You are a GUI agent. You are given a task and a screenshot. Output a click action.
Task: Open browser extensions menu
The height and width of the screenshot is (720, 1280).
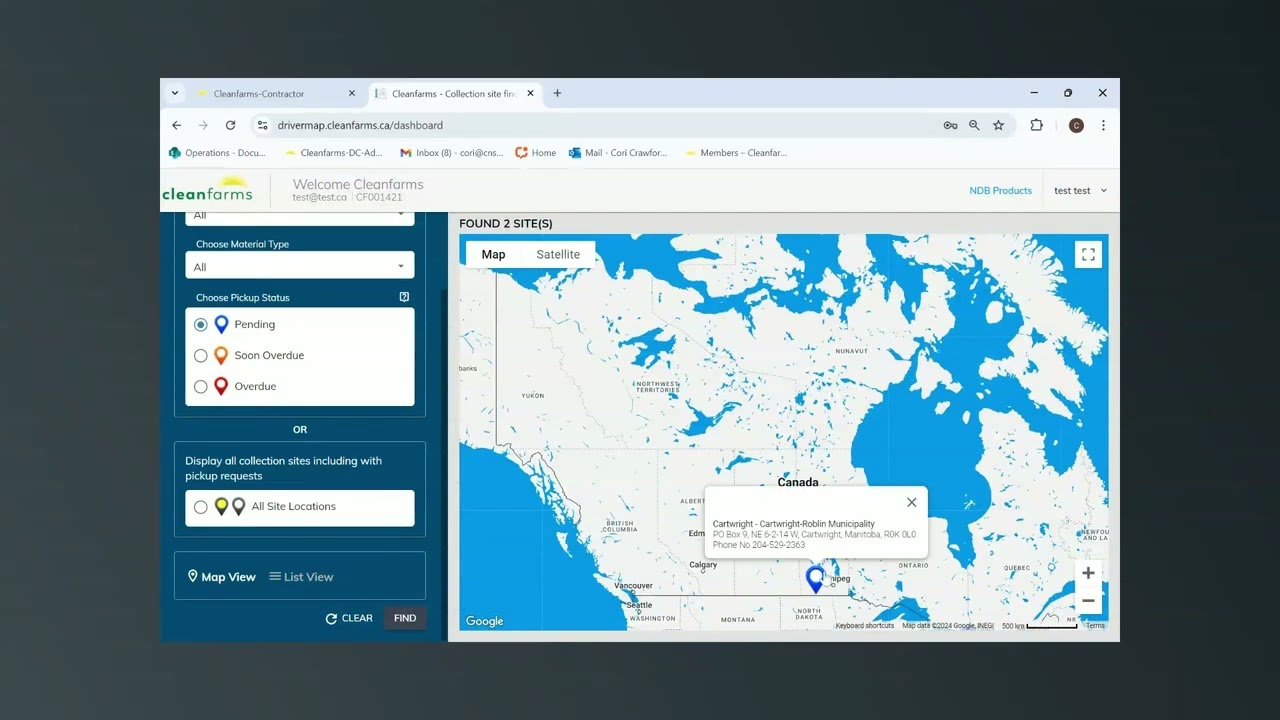(x=1036, y=125)
